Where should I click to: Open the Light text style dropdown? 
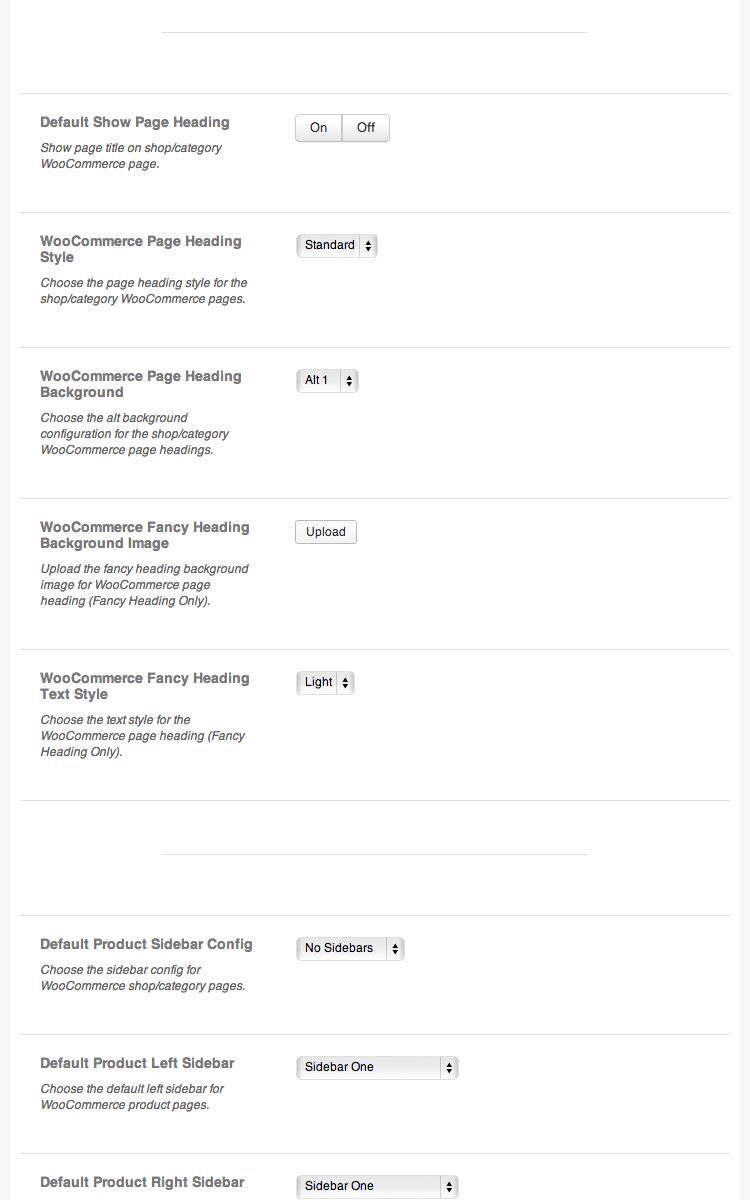325,682
